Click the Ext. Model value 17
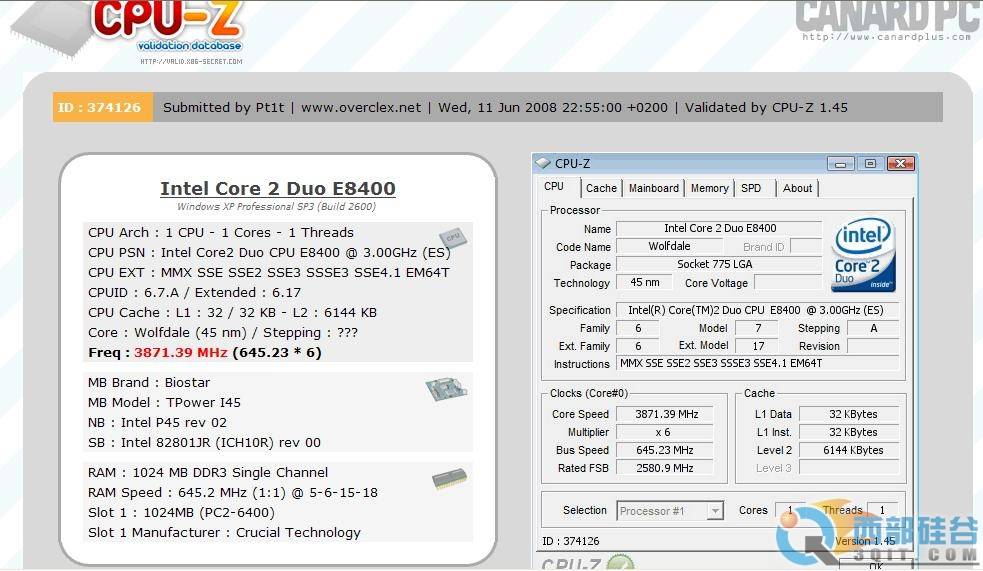The height and width of the screenshot is (571, 983). [758, 346]
